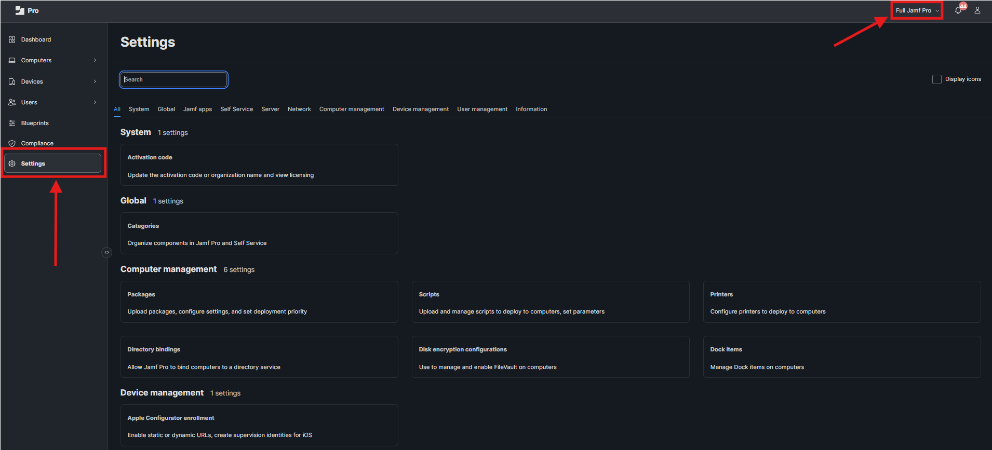Open Blueprints from sidebar icon
The height and width of the screenshot is (450, 992).
tap(12, 123)
